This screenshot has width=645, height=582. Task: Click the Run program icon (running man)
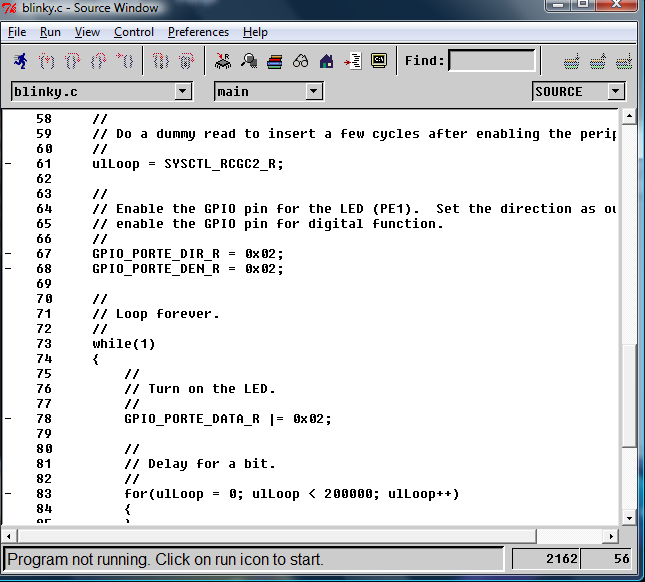(20, 61)
